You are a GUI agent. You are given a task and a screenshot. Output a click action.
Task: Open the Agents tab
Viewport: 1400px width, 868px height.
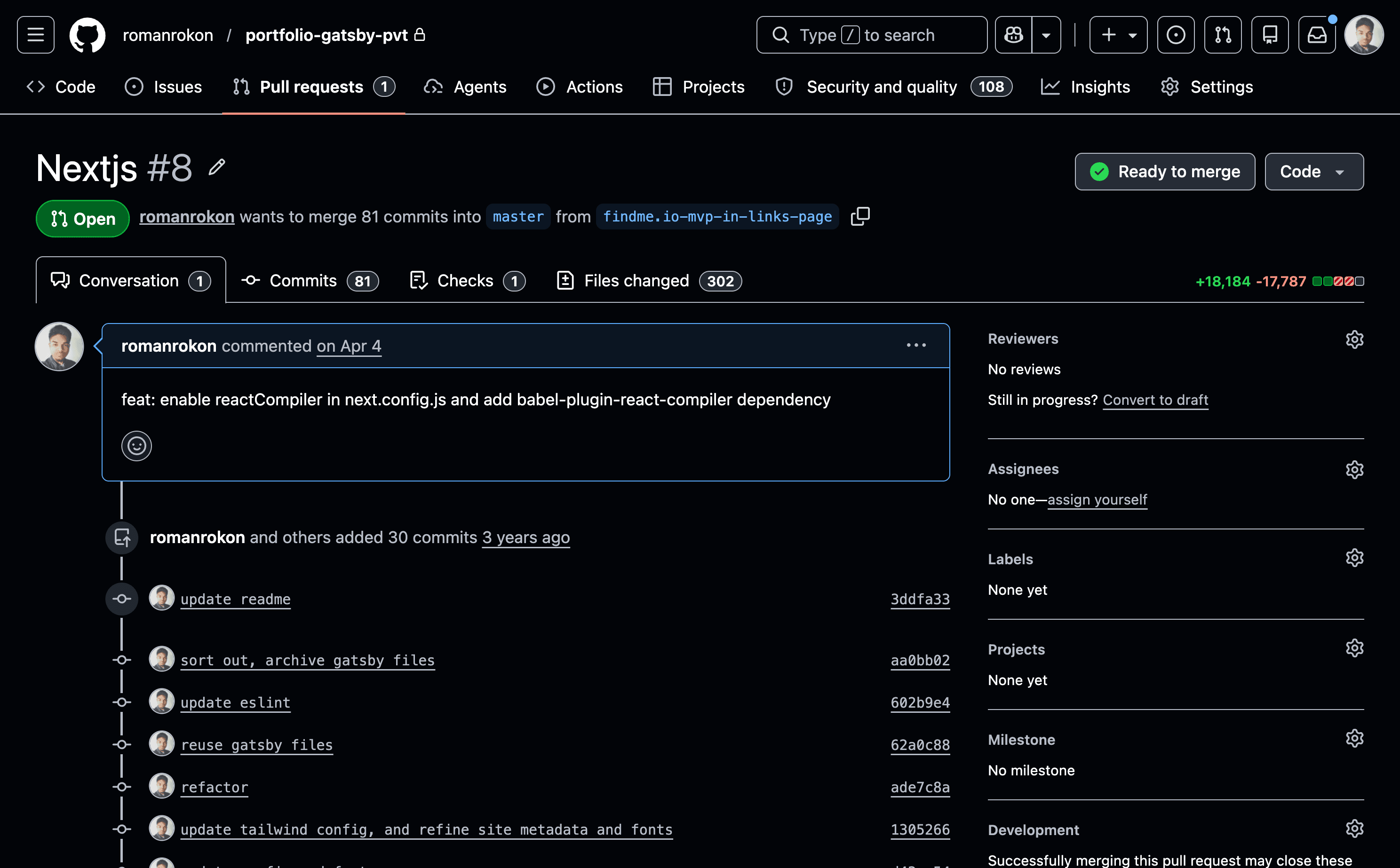click(465, 87)
